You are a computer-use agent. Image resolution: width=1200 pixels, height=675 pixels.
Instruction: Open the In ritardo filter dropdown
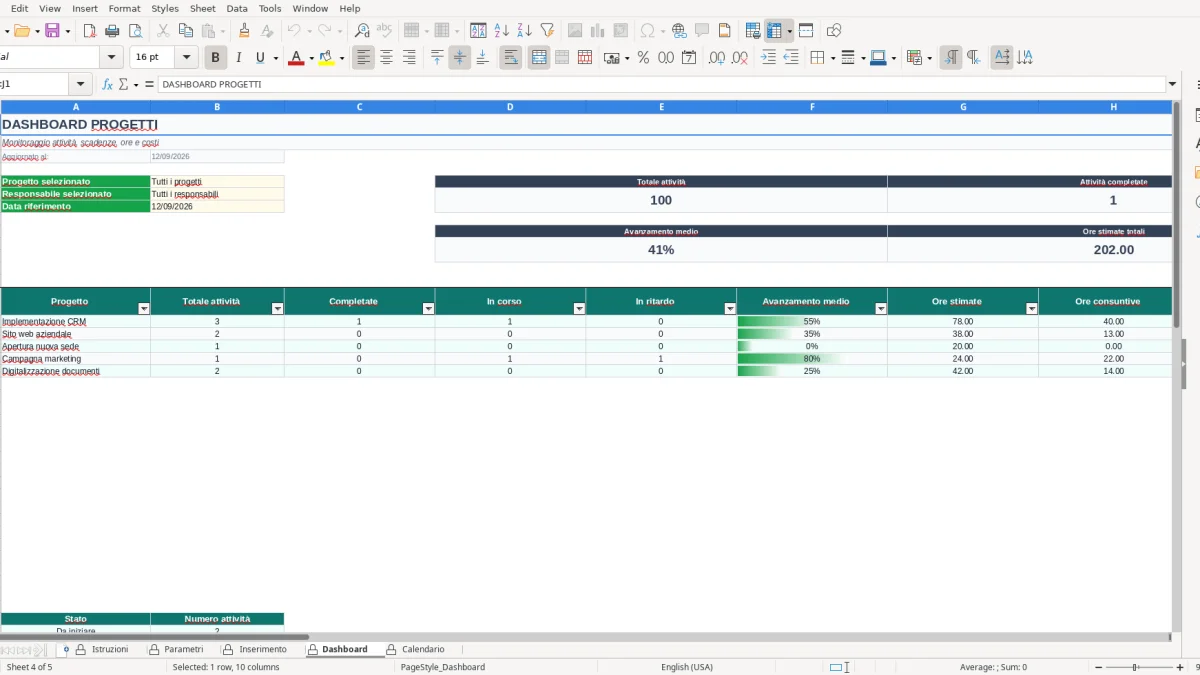[x=730, y=309]
